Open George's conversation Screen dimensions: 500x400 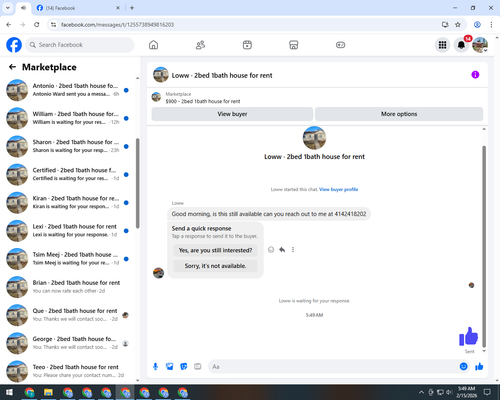pyautogui.click(x=68, y=343)
